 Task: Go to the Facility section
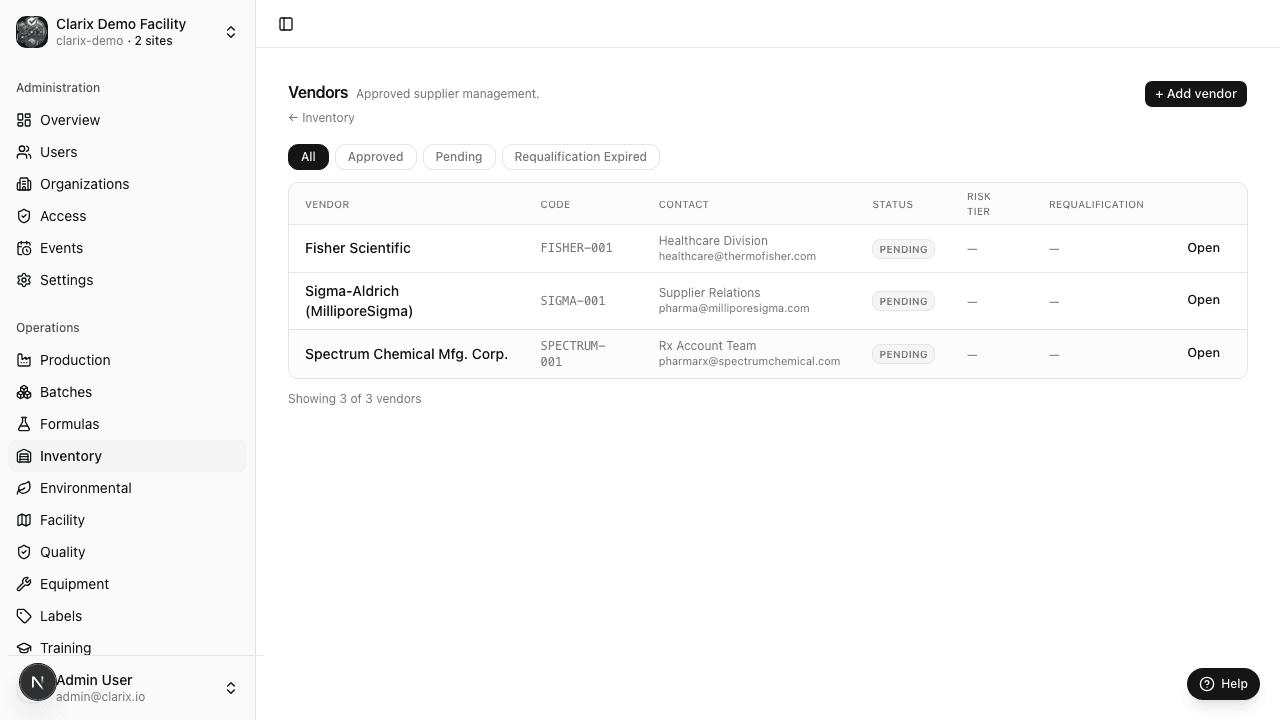coord(127,520)
